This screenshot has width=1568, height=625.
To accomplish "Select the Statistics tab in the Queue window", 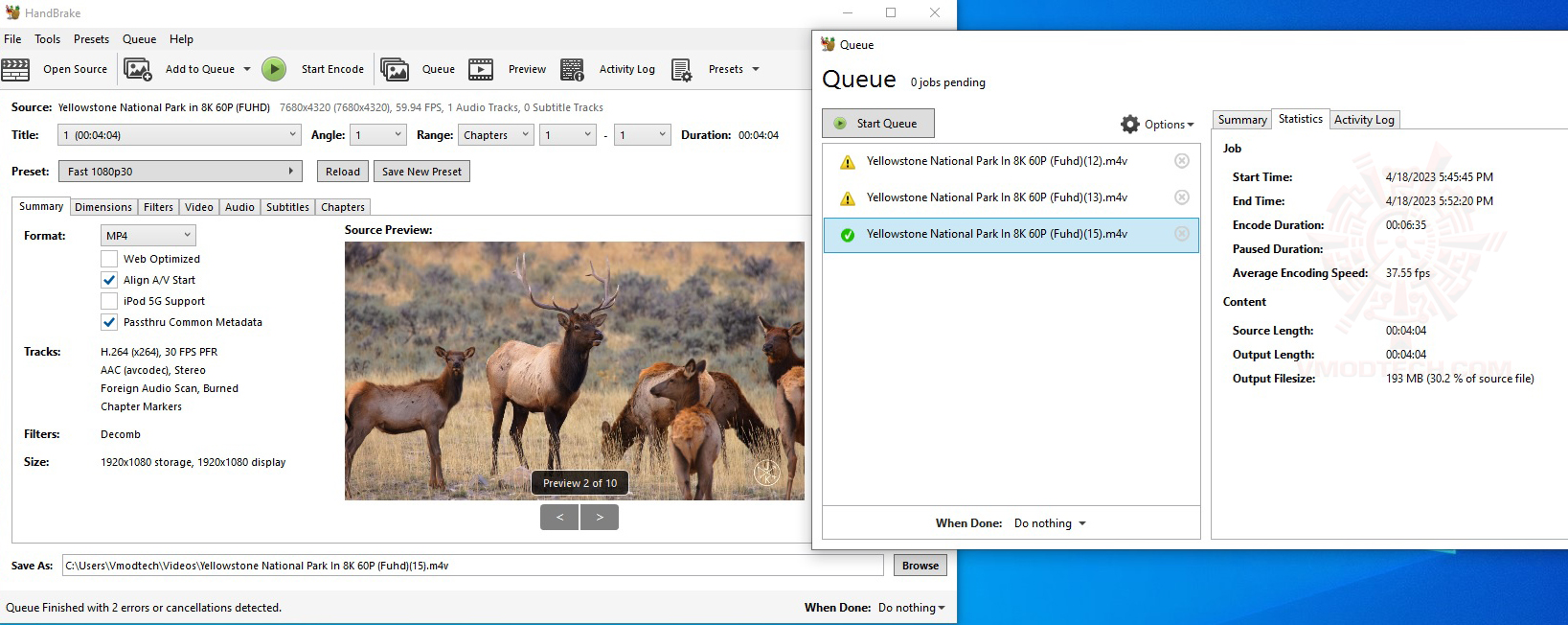I will 1301,119.
